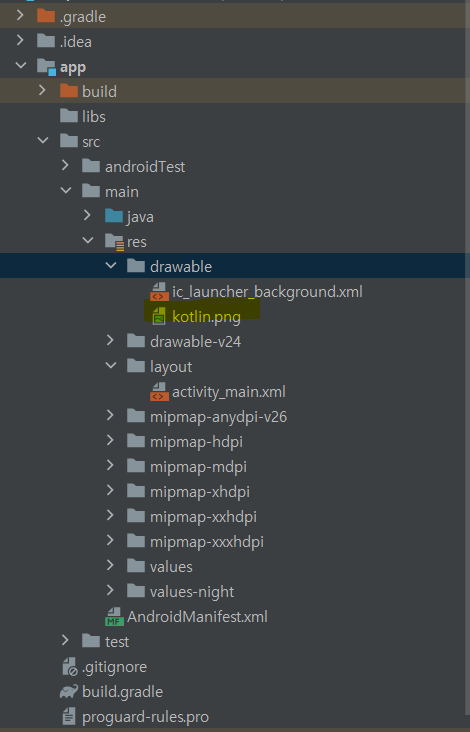Click the main folder icon
Viewport: 470px width, 732px height.
click(x=91, y=191)
